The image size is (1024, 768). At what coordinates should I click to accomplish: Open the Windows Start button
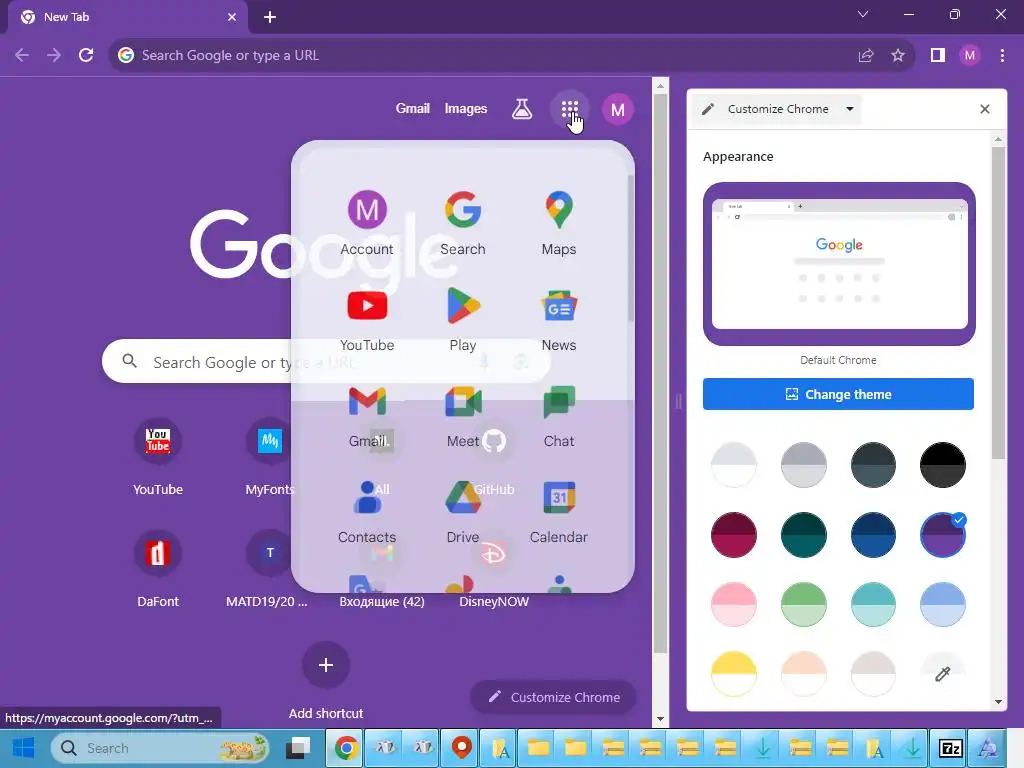23,748
